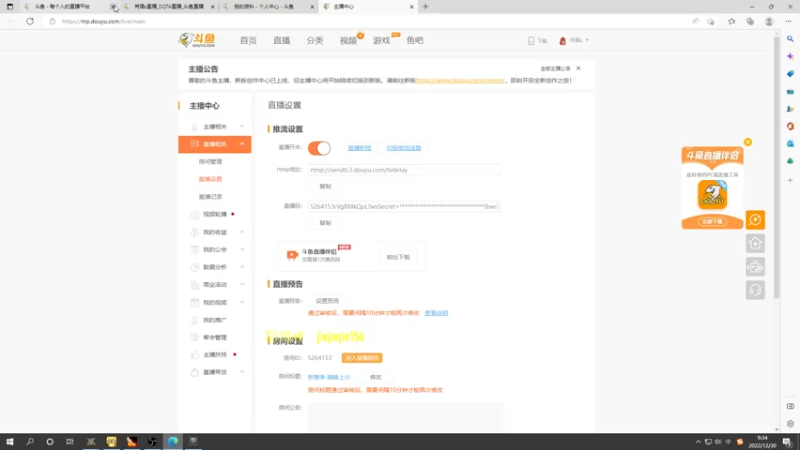
Task: Click the Douyu logo in the header
Action: [x=197, y=40]
